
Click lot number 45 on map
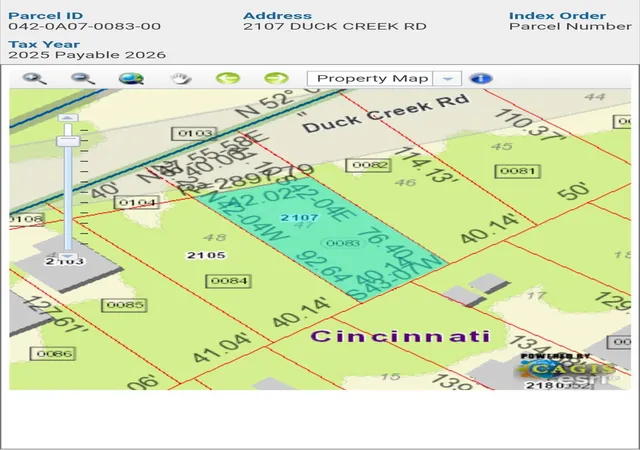[x=502, y=146]
